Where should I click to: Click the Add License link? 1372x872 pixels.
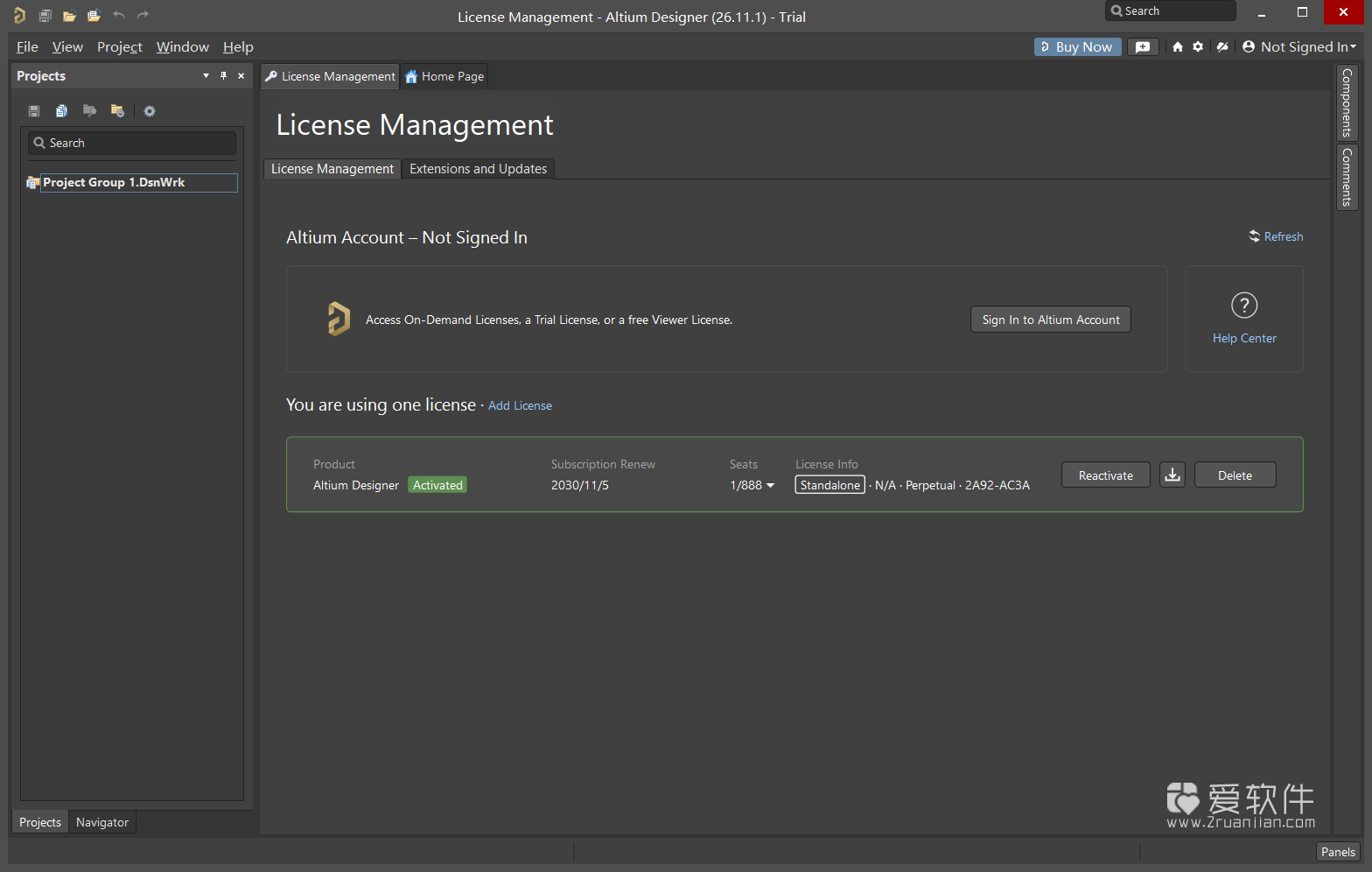tap(520, 405)
